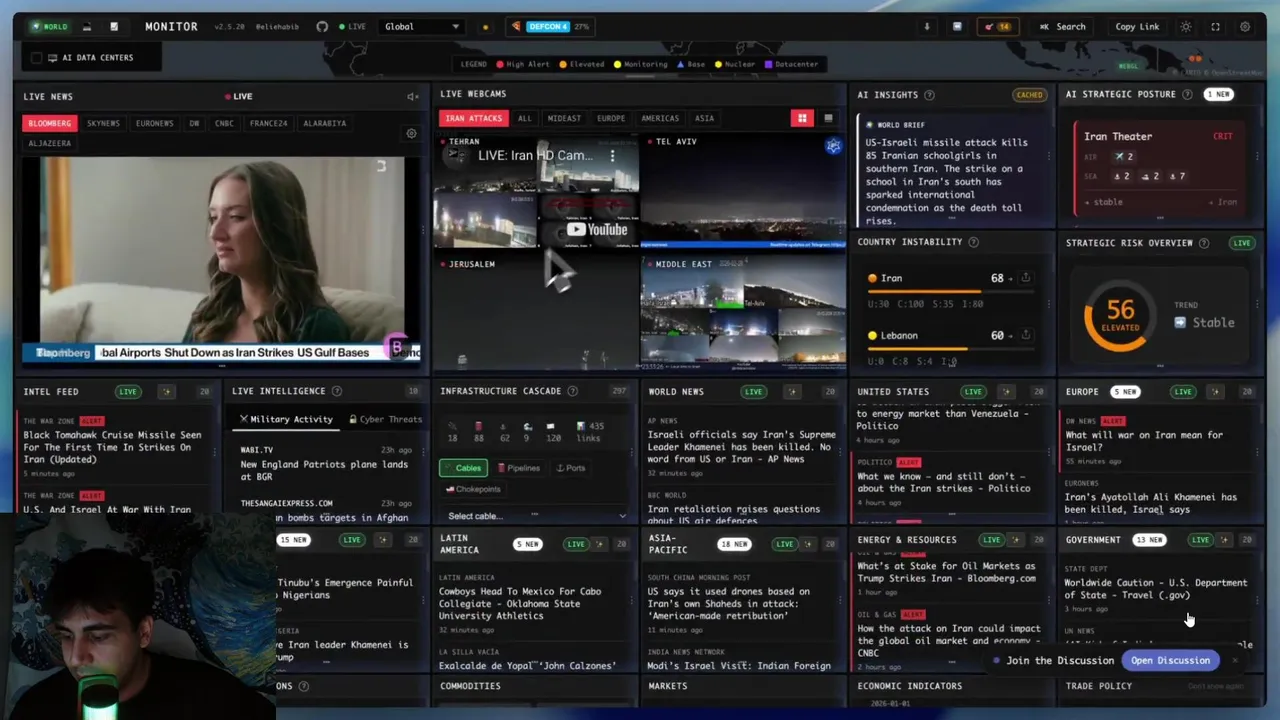Image resolution: width=1280 pixels, height=720 pixels.
Task: Toggle Ports infrastructure filter
Action: click(571, 468)
